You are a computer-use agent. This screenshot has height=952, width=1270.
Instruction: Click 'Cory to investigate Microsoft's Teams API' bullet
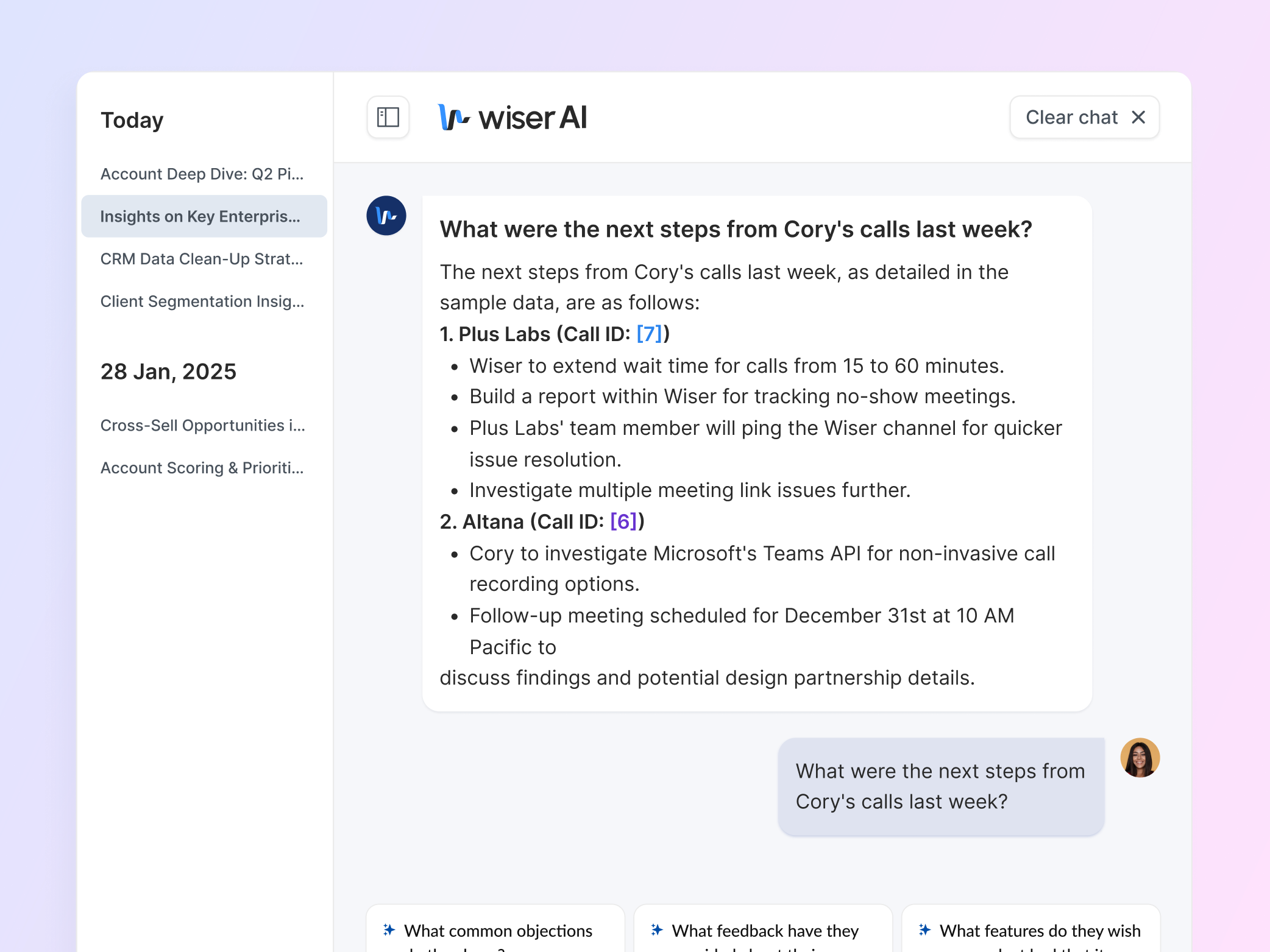pos(762,568)
